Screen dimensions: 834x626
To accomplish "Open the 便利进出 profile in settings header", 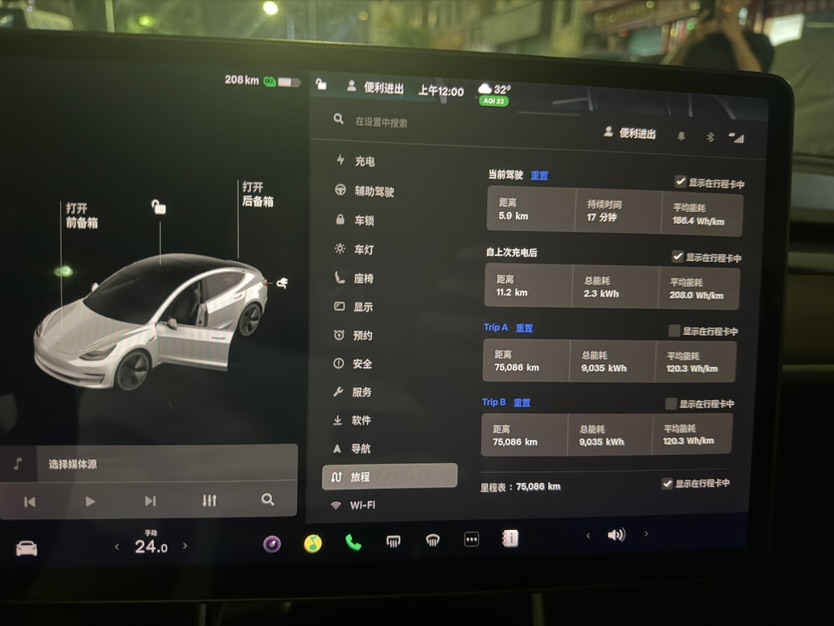I will 630,133.
